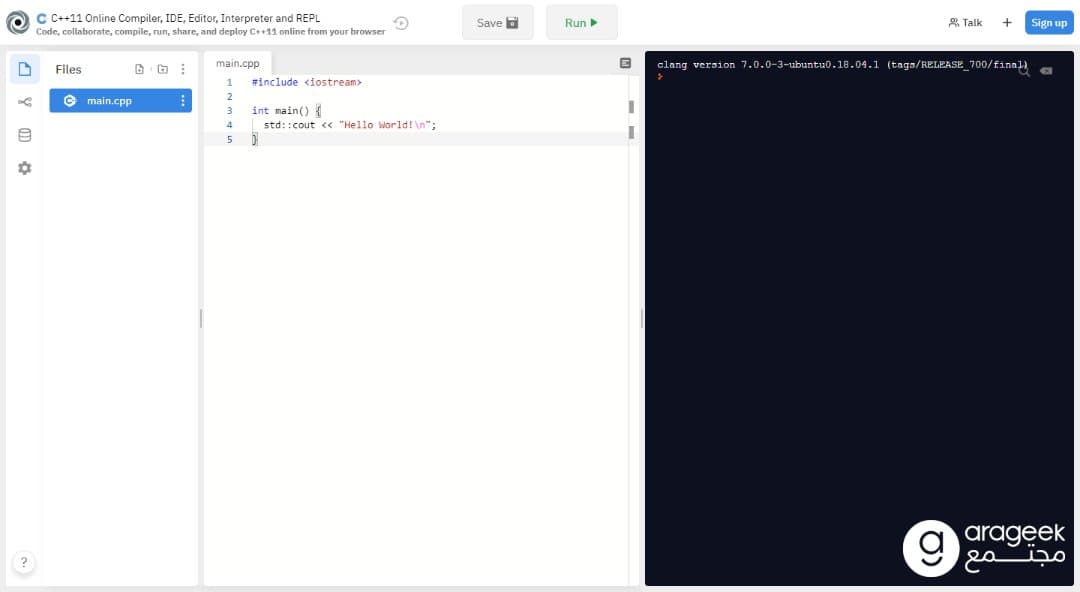Open the version control sidebar icon
This screenshot has width=1080, height=592.
[25, 102]
